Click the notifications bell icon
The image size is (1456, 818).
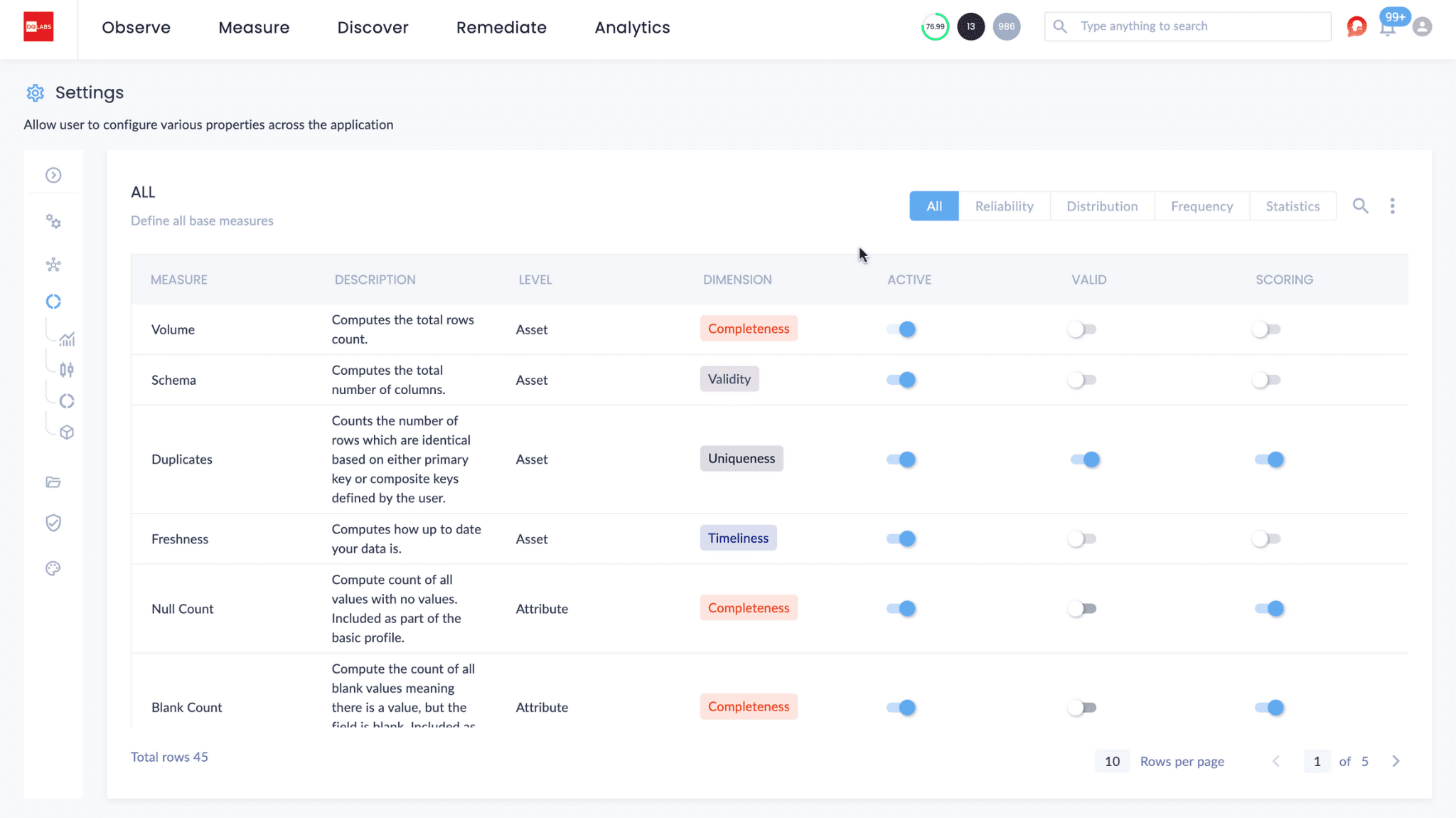pos(1387,28)
